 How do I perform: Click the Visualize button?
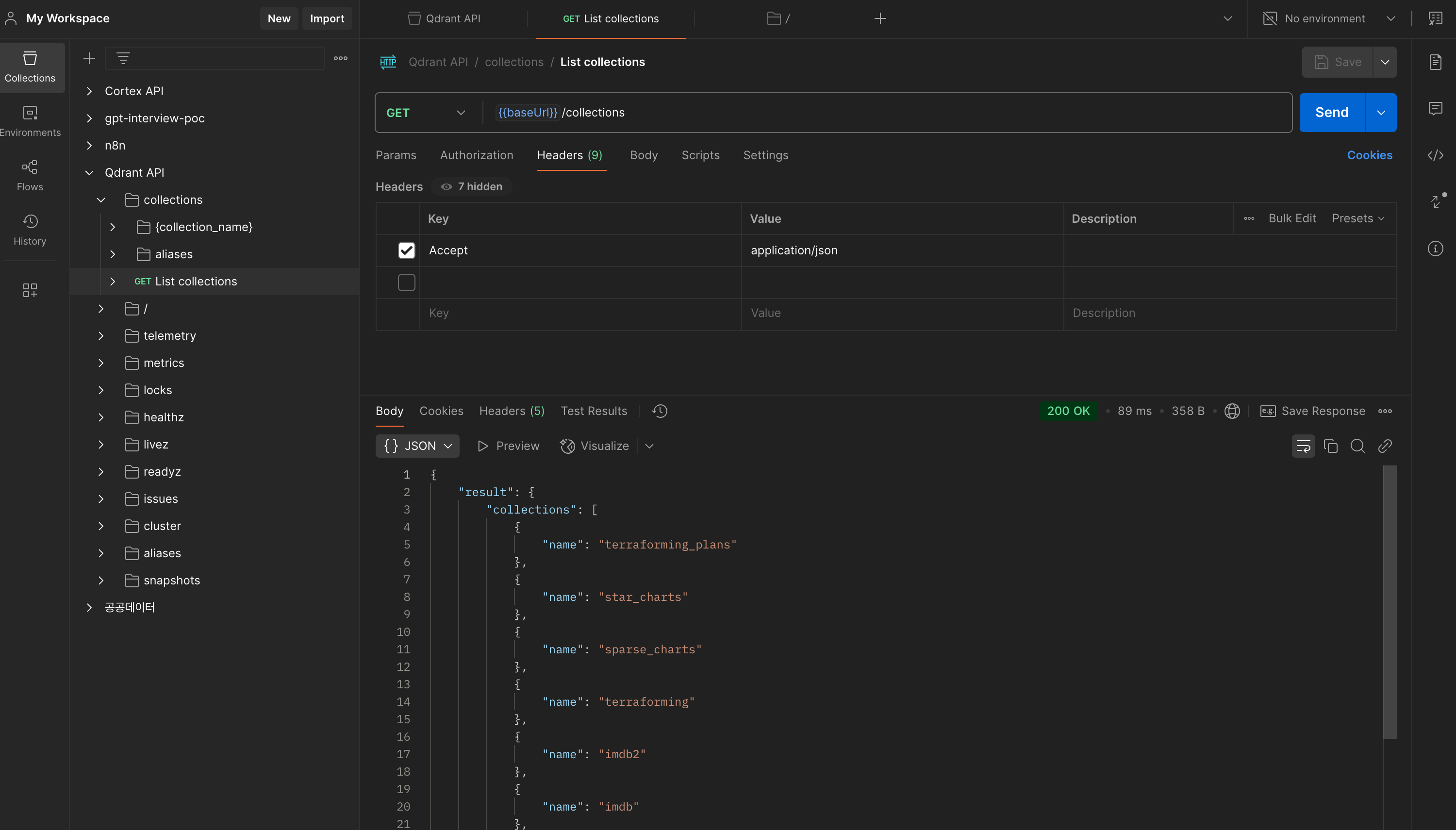(595, 447)
